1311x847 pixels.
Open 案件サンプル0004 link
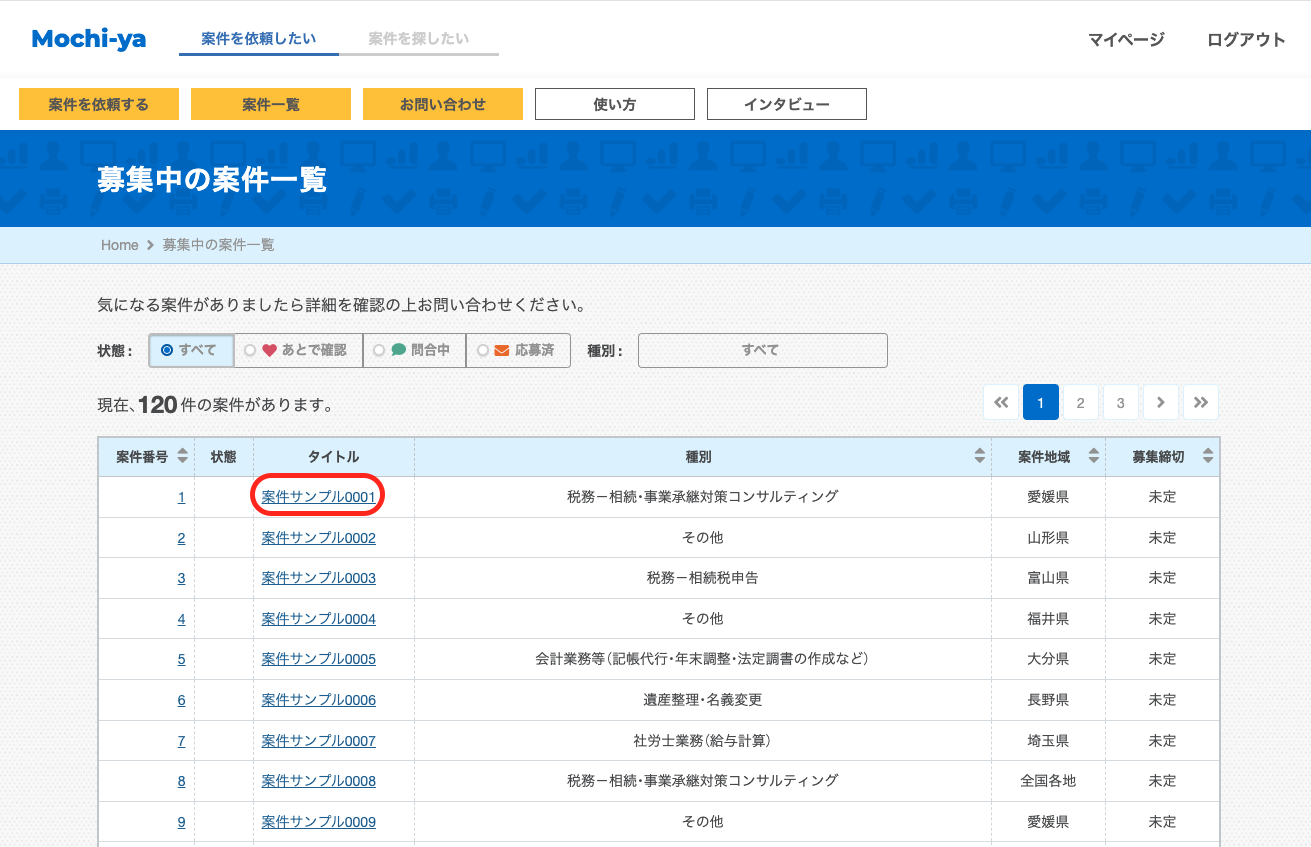click(x=318, y=619)
